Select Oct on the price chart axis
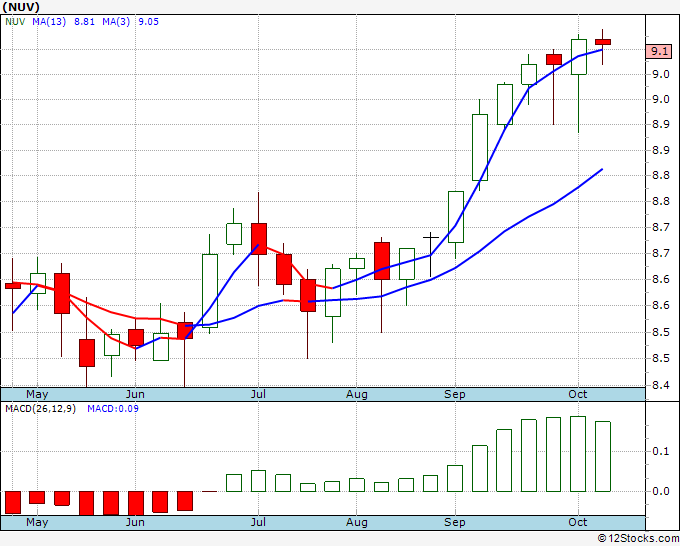This screenshot has height=546, width=680. pyautogui.click(x=578, y=394)
